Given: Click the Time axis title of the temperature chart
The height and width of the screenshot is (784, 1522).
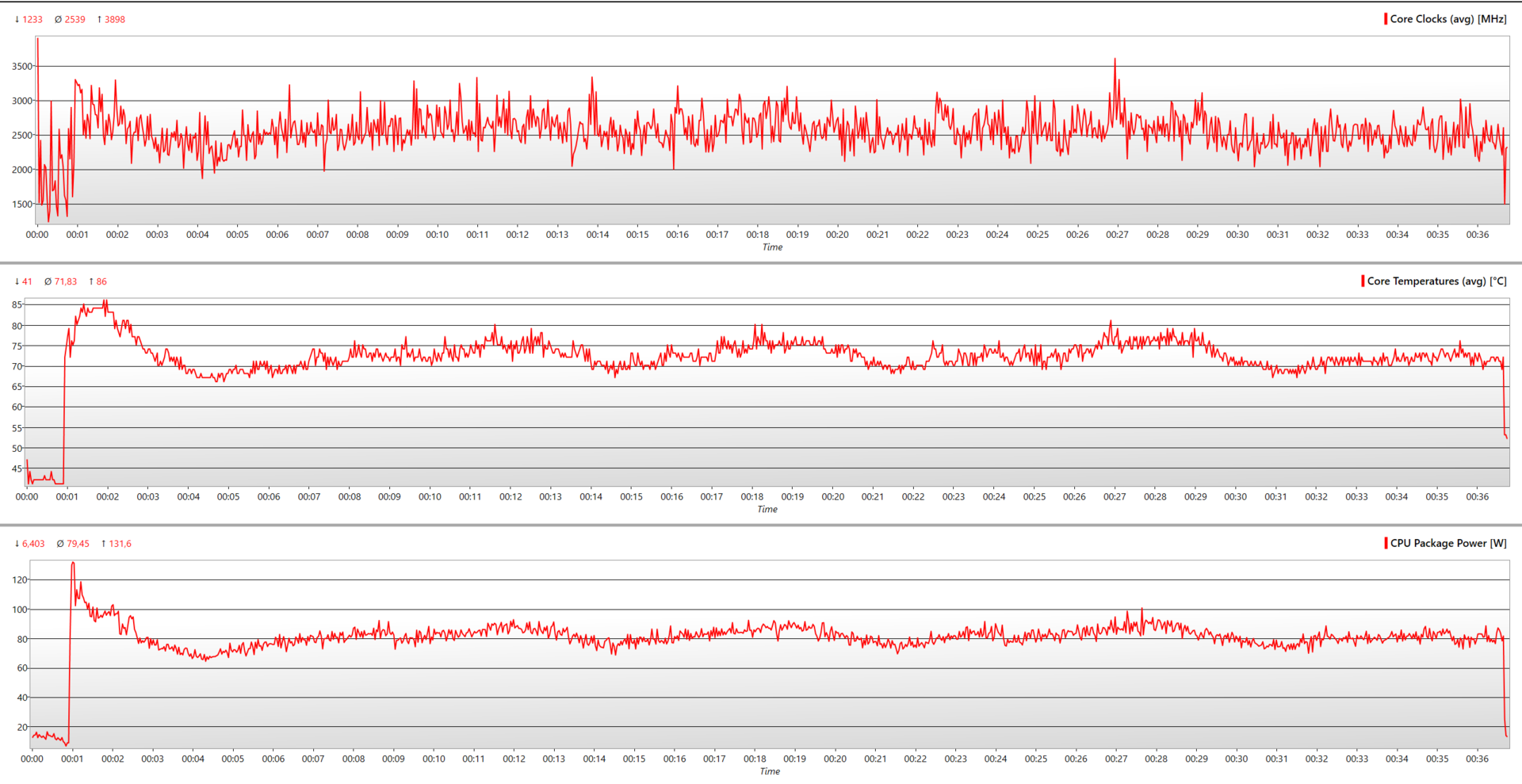Looking at the screenshot, I should [x=767, y=510].
